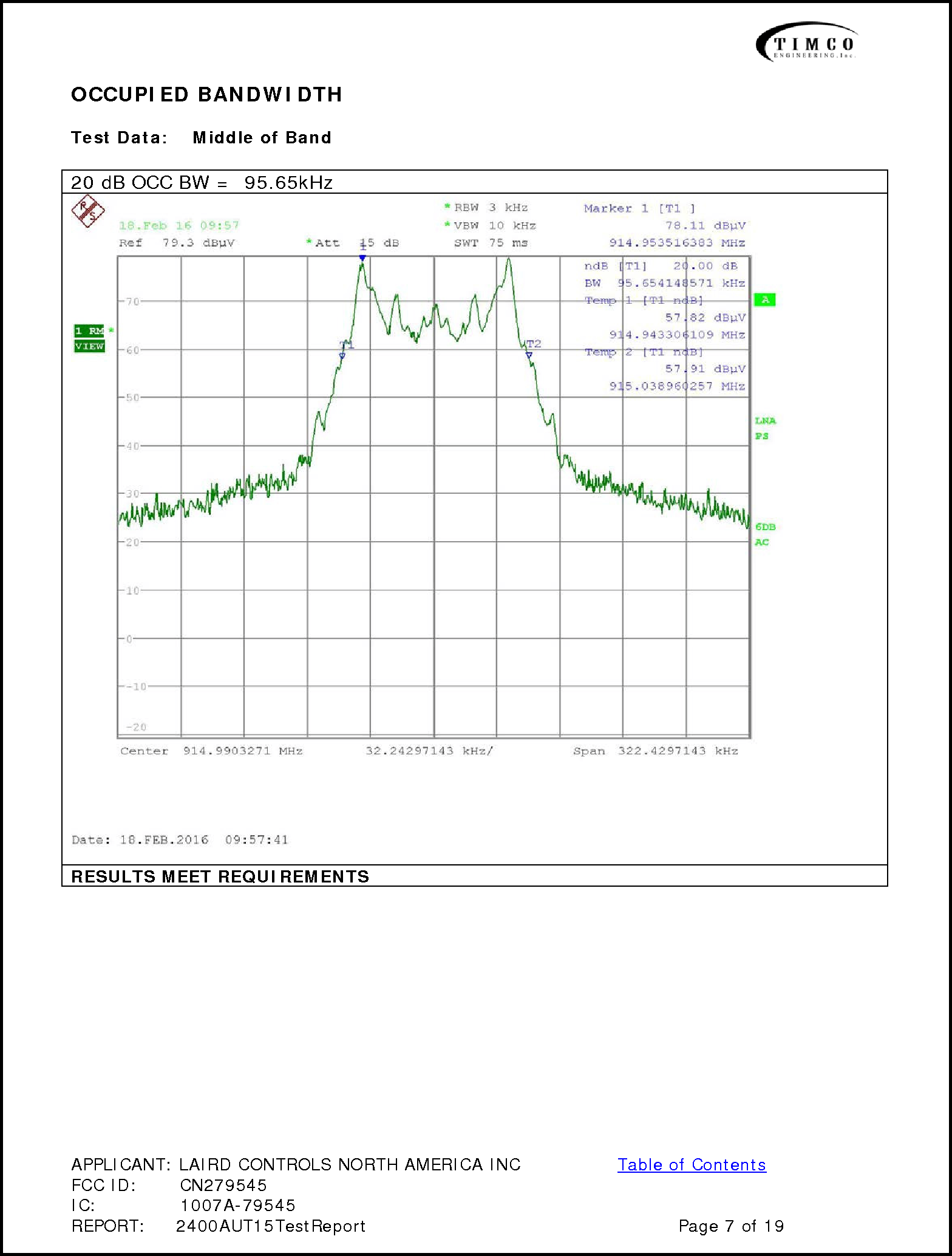Click 'Marker 1 [T1]' readout label
952x1256 pixels.
pyautogui.click(x=639, y=208)
